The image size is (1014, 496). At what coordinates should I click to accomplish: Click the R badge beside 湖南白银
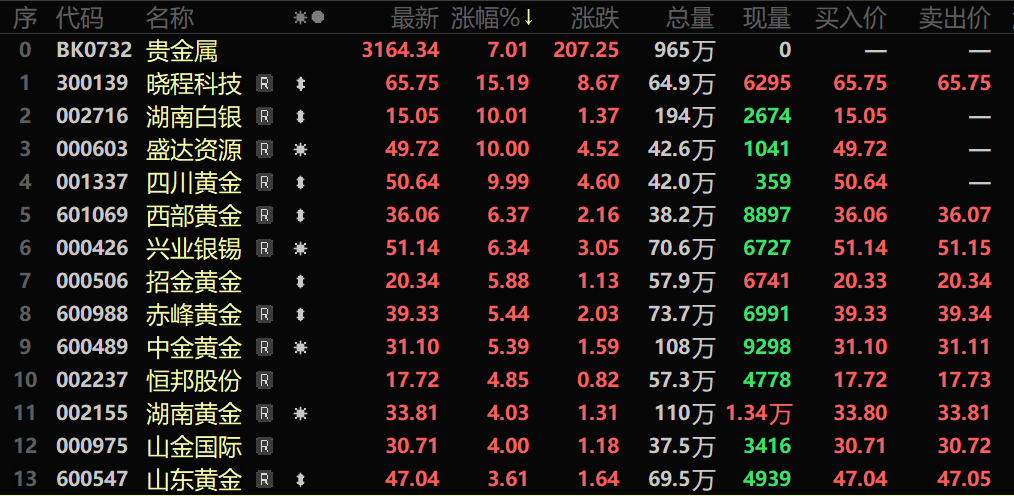264,116
